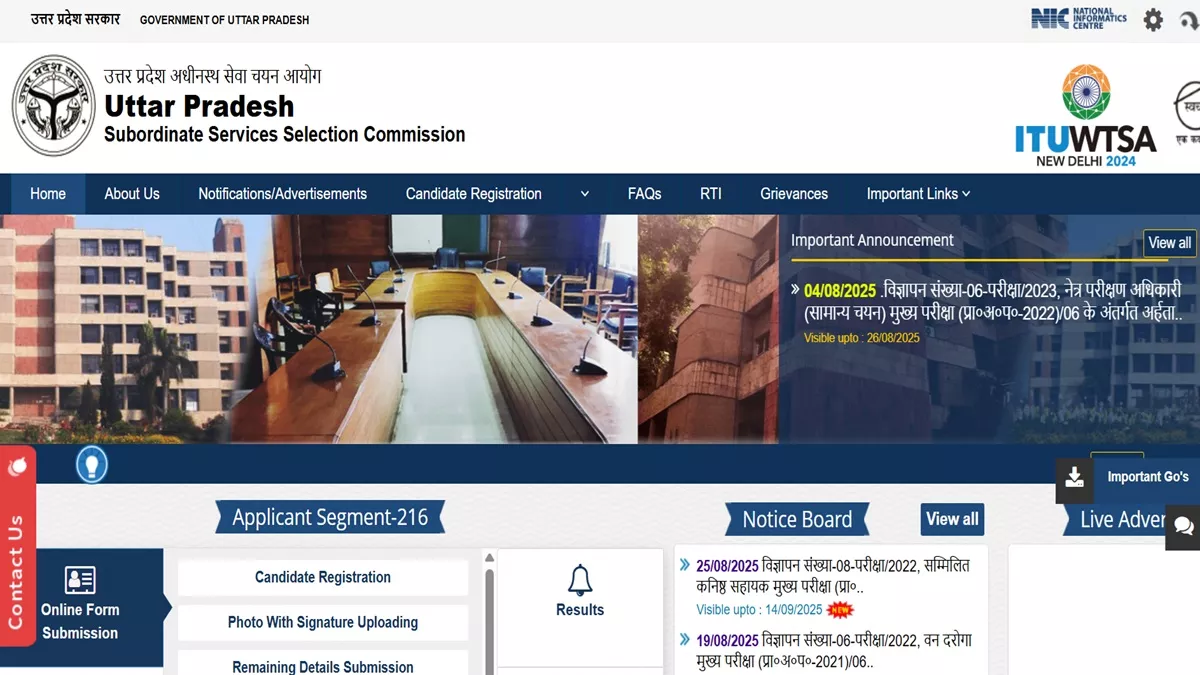Click View all in Important Announcement
Image resolution: width=1200 pixels, height=675 pixels.
tap(1169, 243)
